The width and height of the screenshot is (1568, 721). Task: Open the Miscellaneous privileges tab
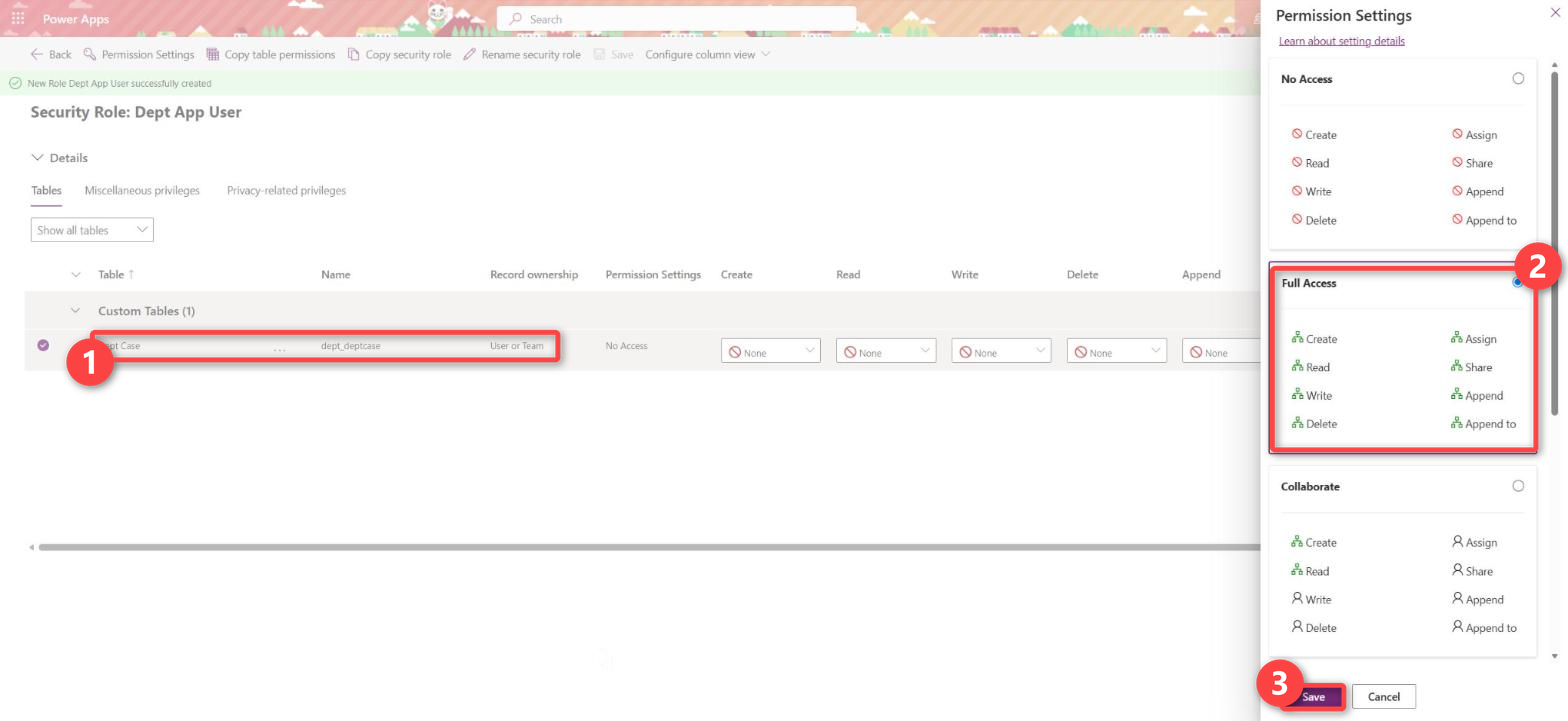click(142, 190)
